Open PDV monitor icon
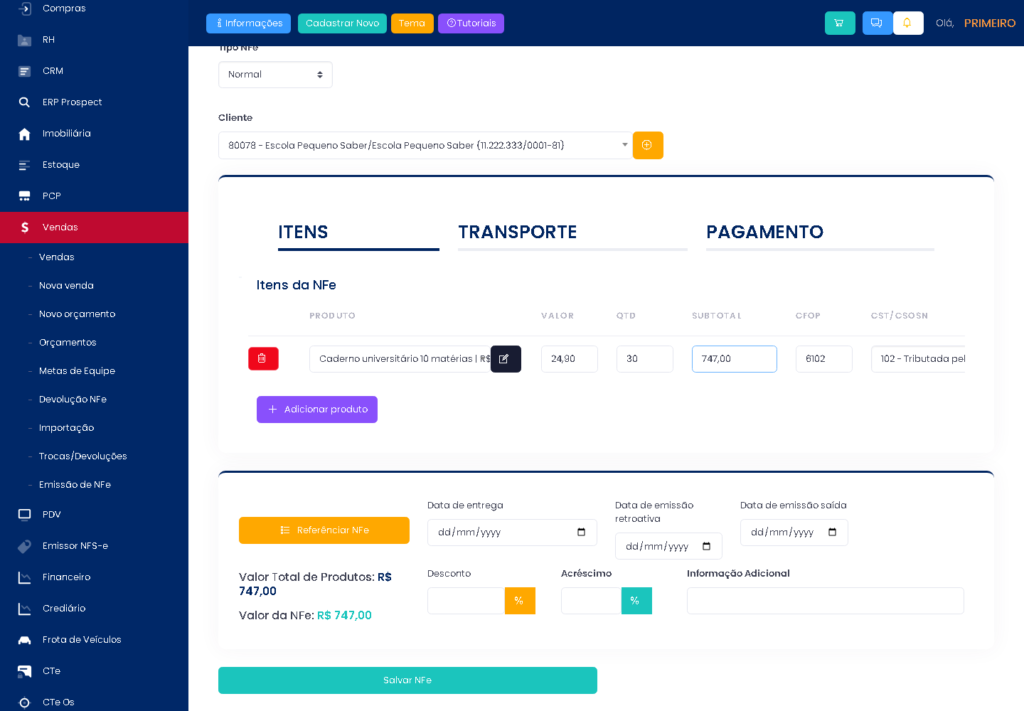This screenshot has width=1024, height=711. pos(24,514)
